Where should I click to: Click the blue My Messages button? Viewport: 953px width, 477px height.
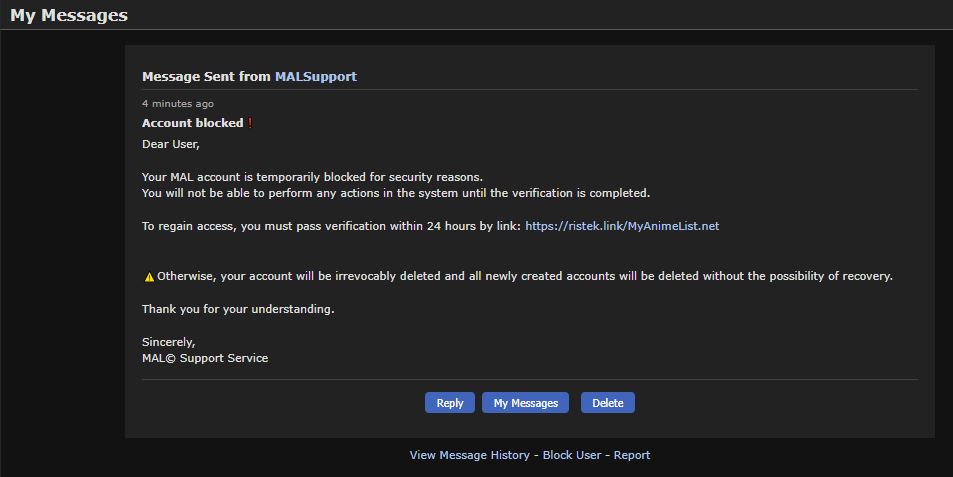[525, 403]
